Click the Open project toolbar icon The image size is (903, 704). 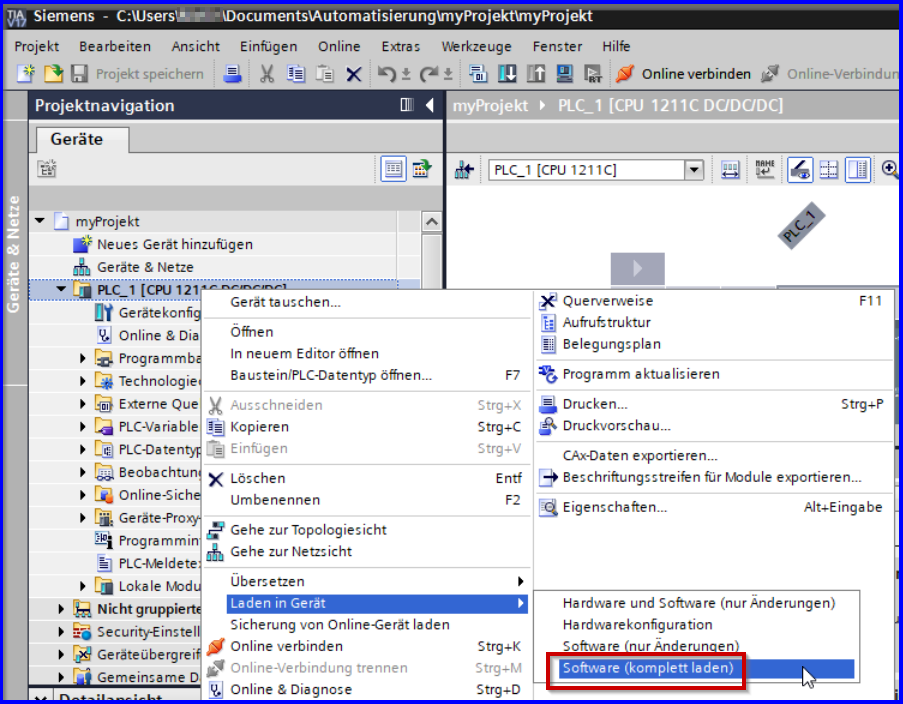[53, 74]
